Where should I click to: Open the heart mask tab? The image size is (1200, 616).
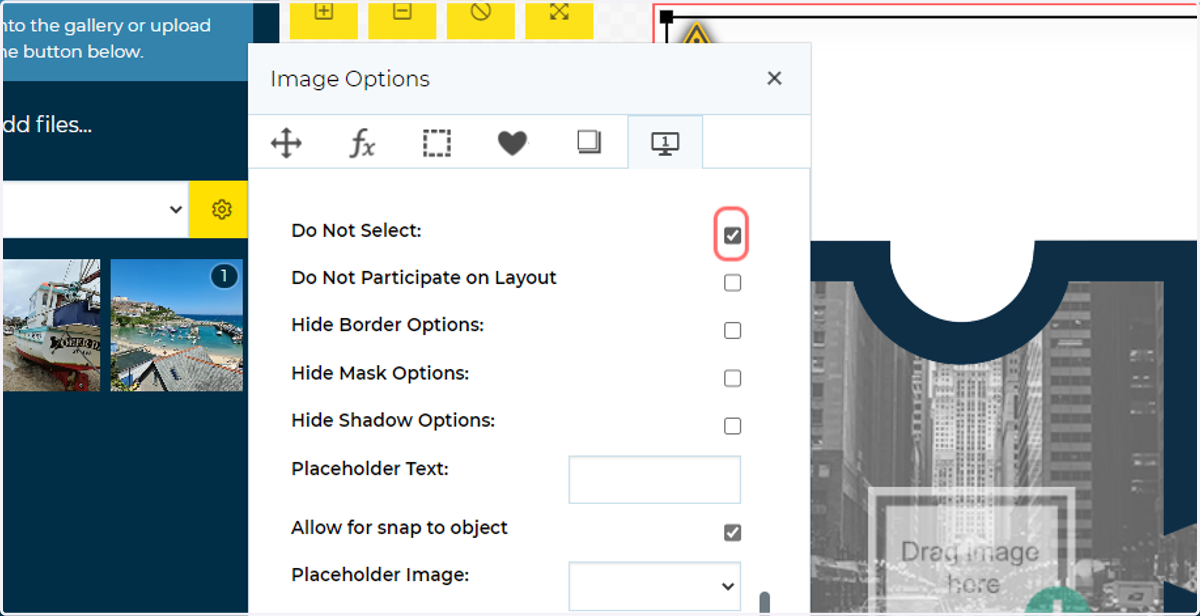(x=512, y=143)
